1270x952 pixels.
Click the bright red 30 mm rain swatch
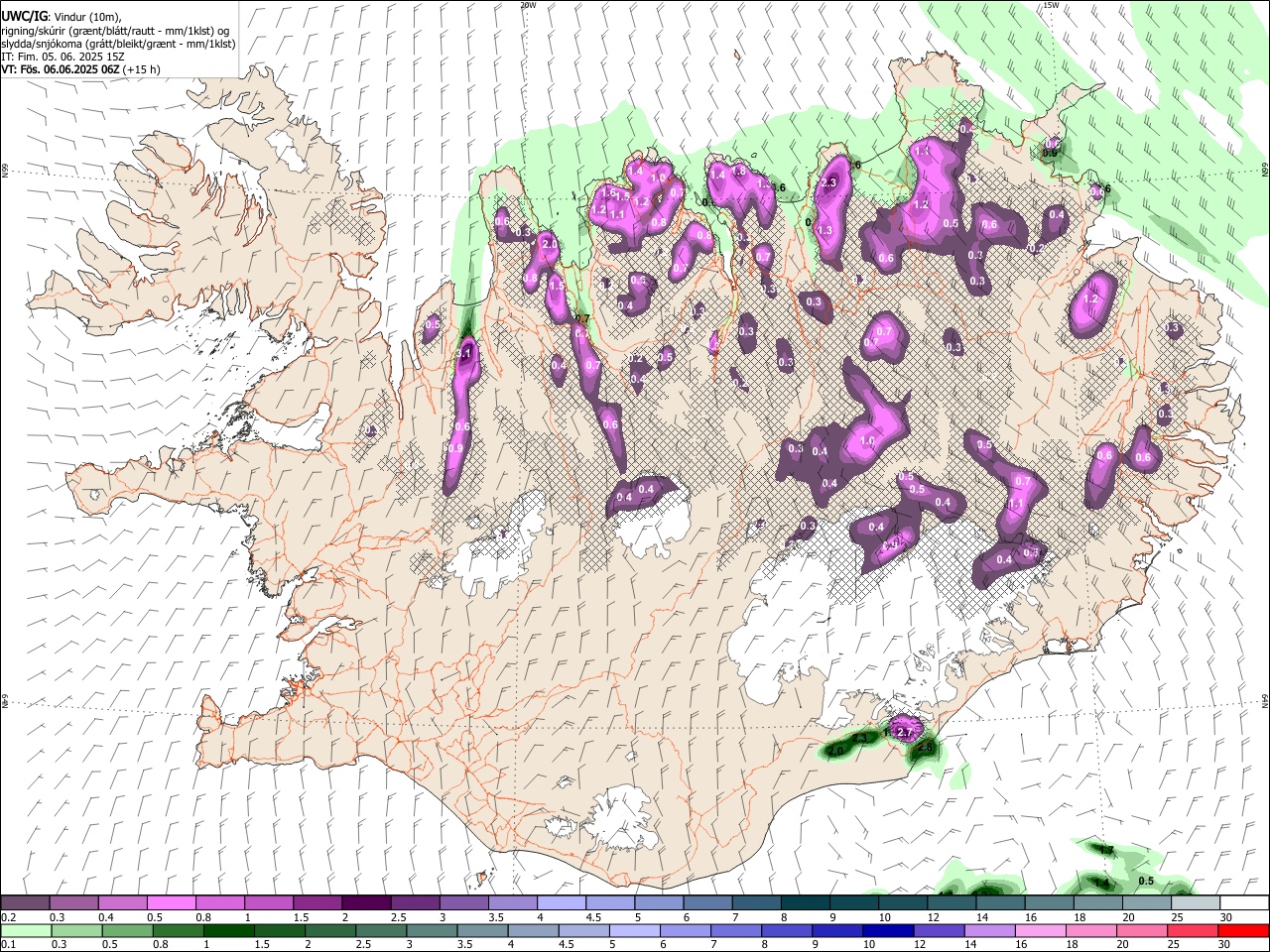coord(1243,931)
